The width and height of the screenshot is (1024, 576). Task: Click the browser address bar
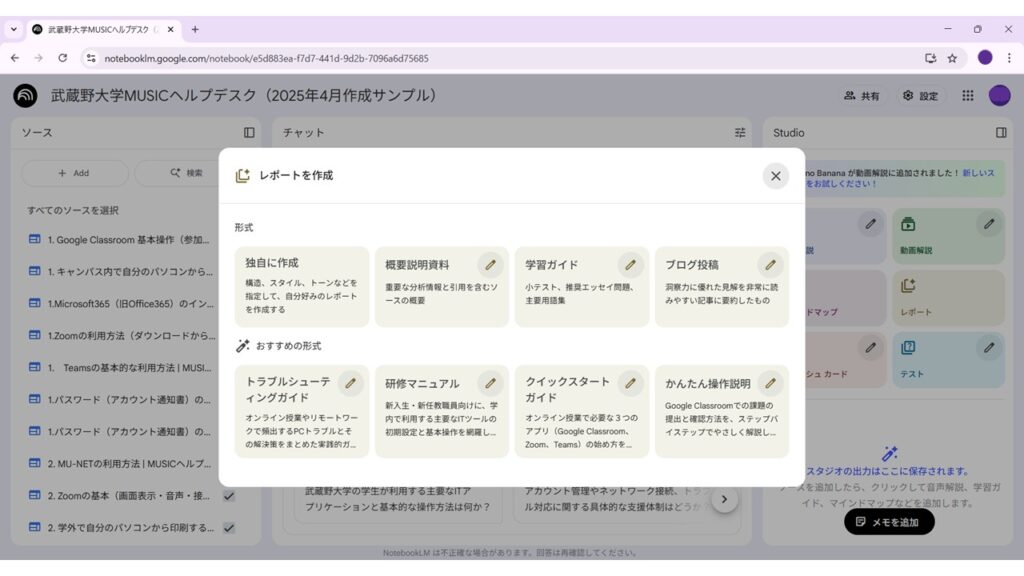[x=500, y=58]
